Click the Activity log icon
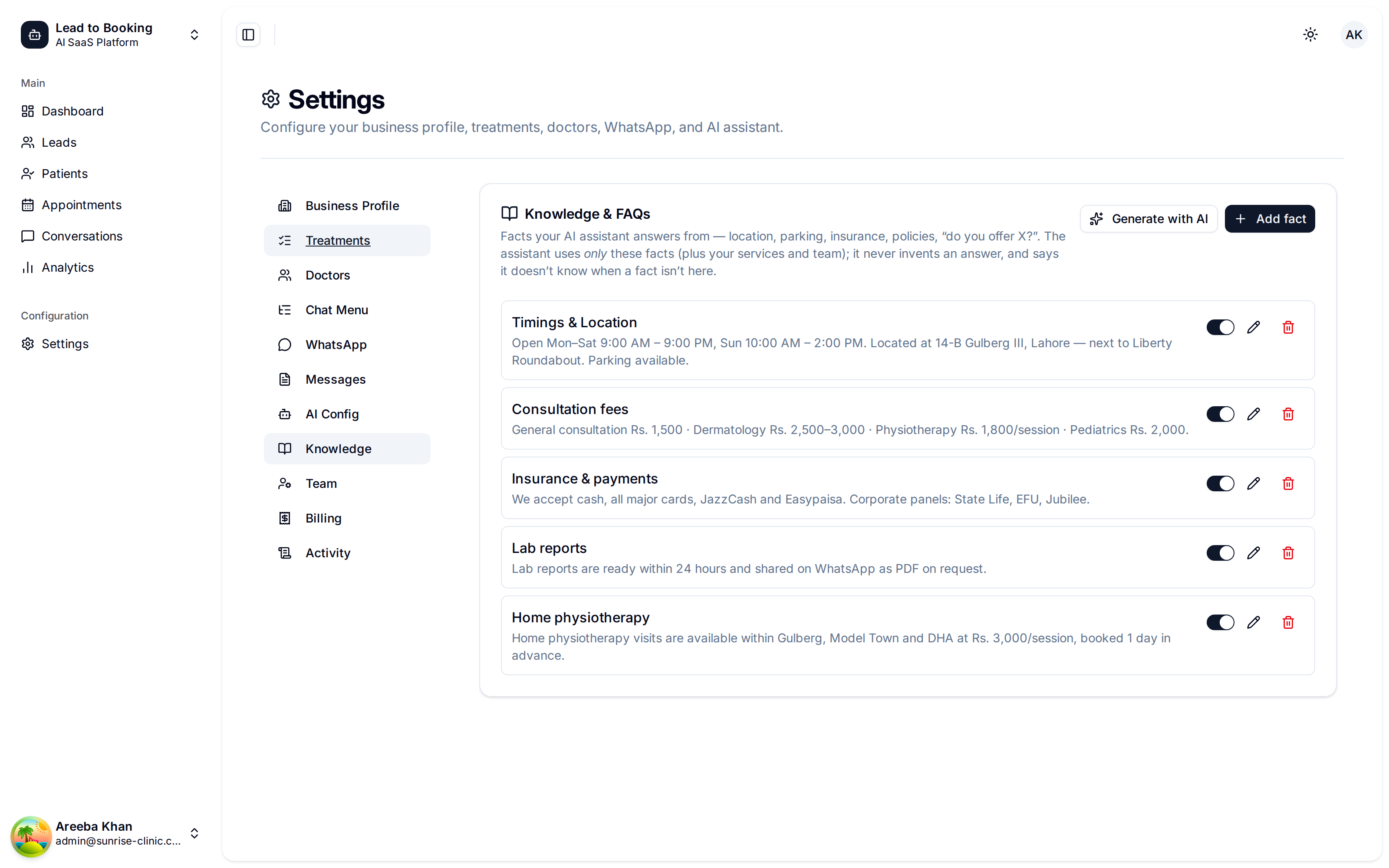Screen dimensions: 1389x868 point(285,553)
